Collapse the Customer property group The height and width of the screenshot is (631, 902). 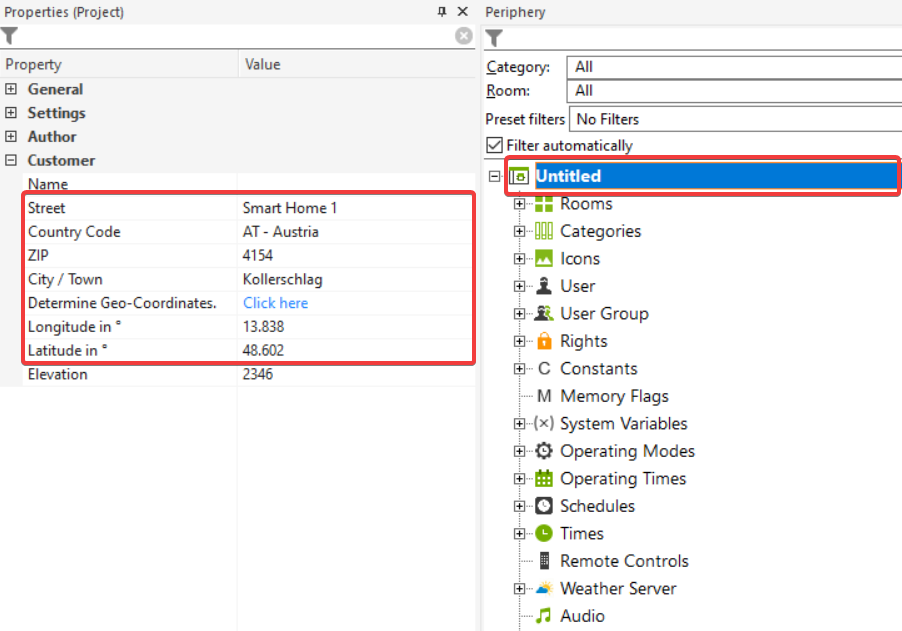coord(11,160)
